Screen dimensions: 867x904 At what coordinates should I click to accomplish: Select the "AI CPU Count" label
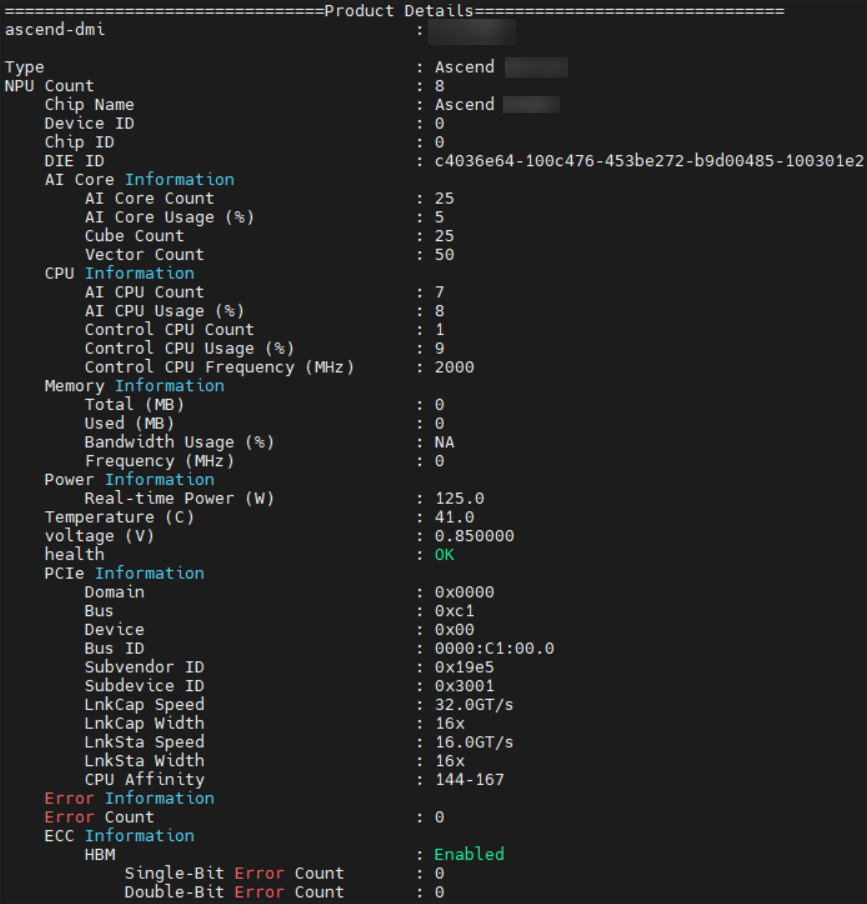(x=144, y=292)
